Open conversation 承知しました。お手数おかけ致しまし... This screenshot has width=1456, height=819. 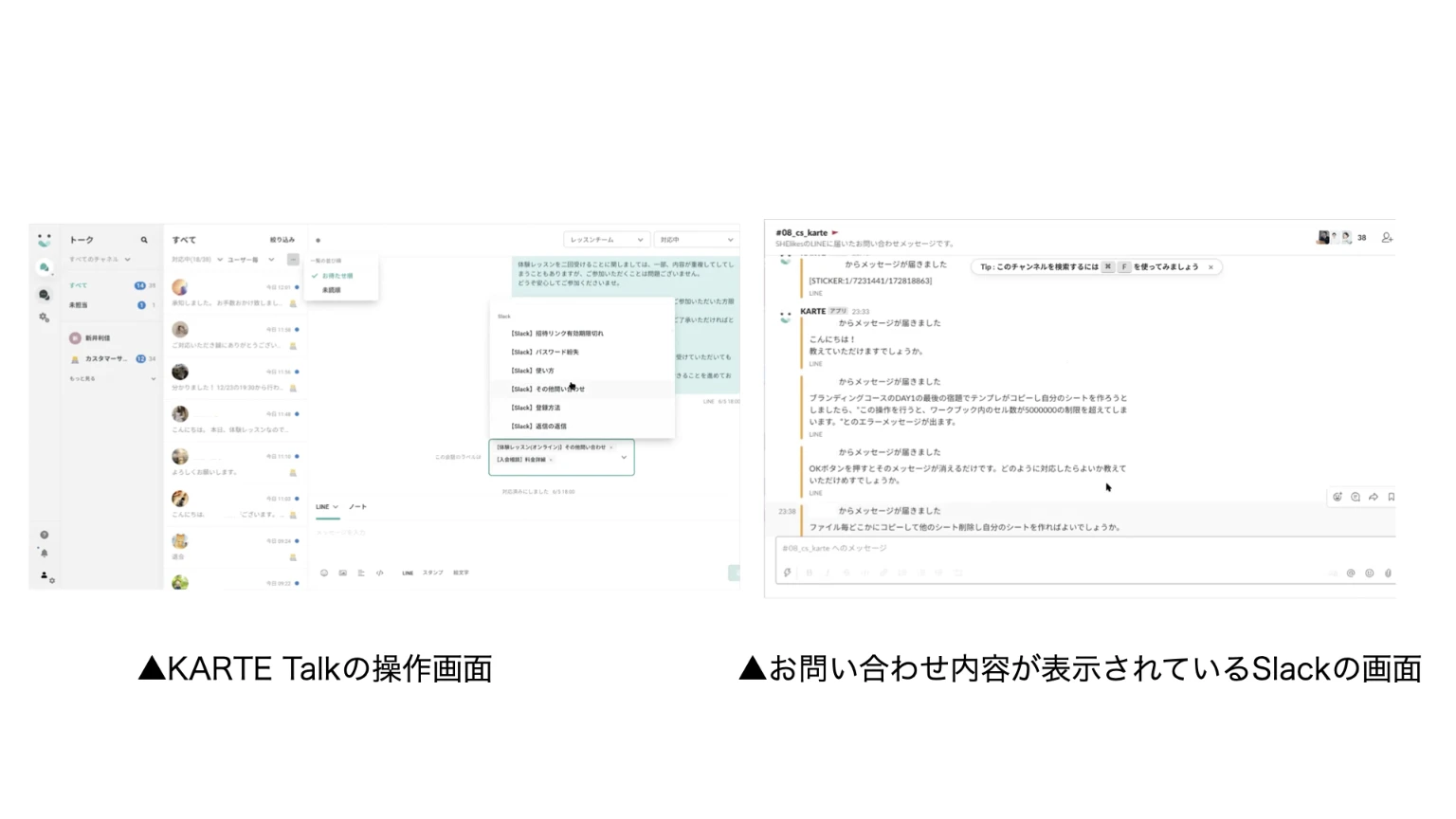234,295
